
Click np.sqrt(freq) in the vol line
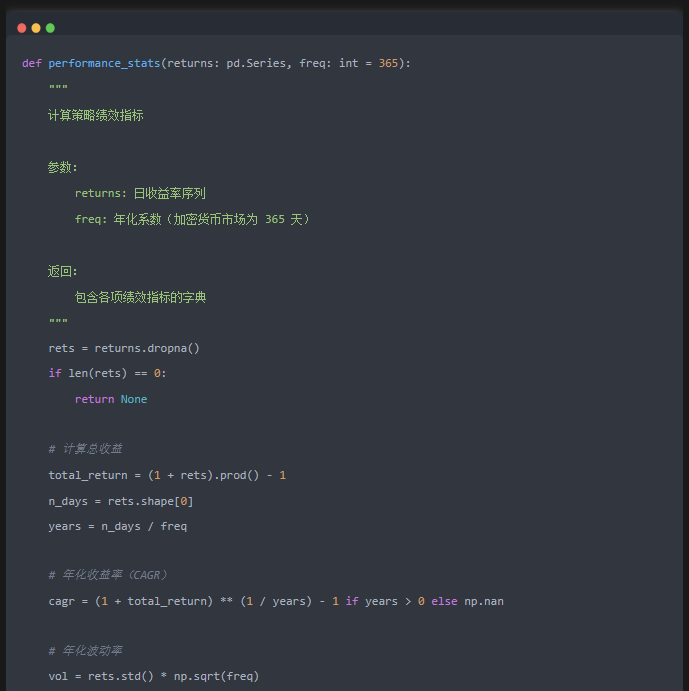point(216,676)
